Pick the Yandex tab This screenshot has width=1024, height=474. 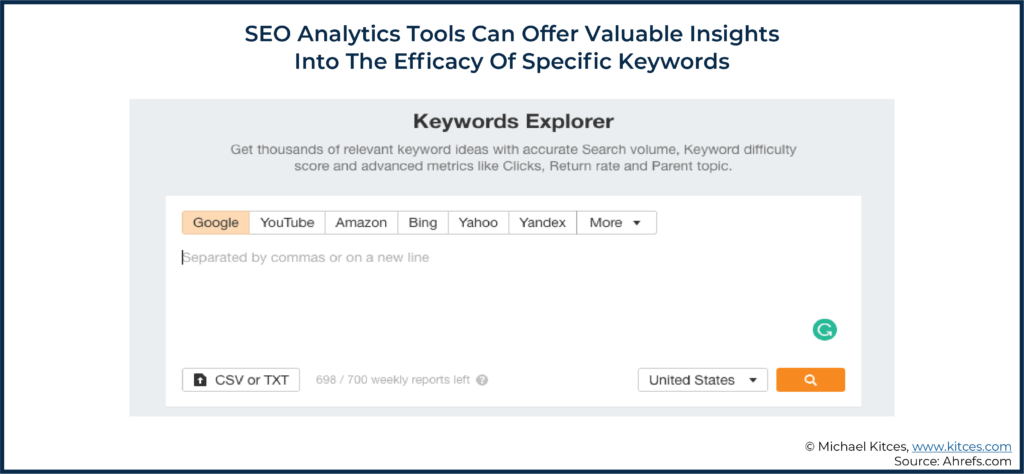pyautogui.click(x=543, y=222)
